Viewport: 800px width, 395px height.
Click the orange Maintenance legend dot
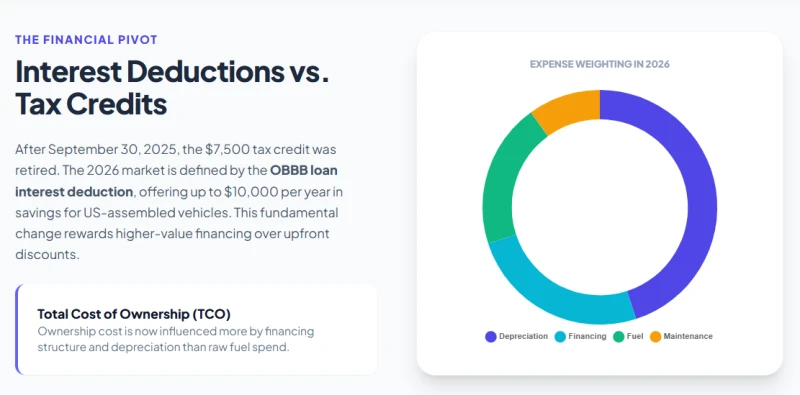tap(656, 337)
